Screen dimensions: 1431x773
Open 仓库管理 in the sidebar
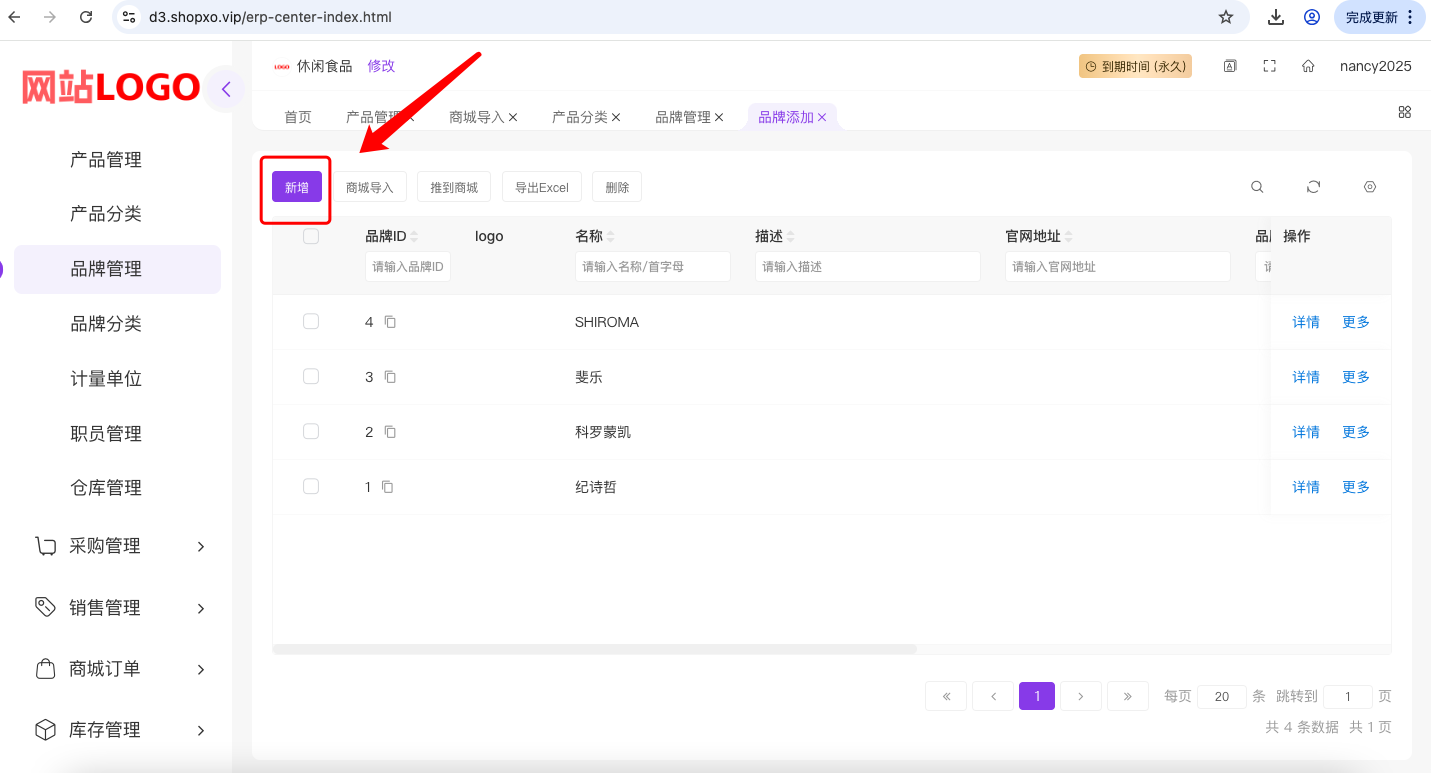106,488
